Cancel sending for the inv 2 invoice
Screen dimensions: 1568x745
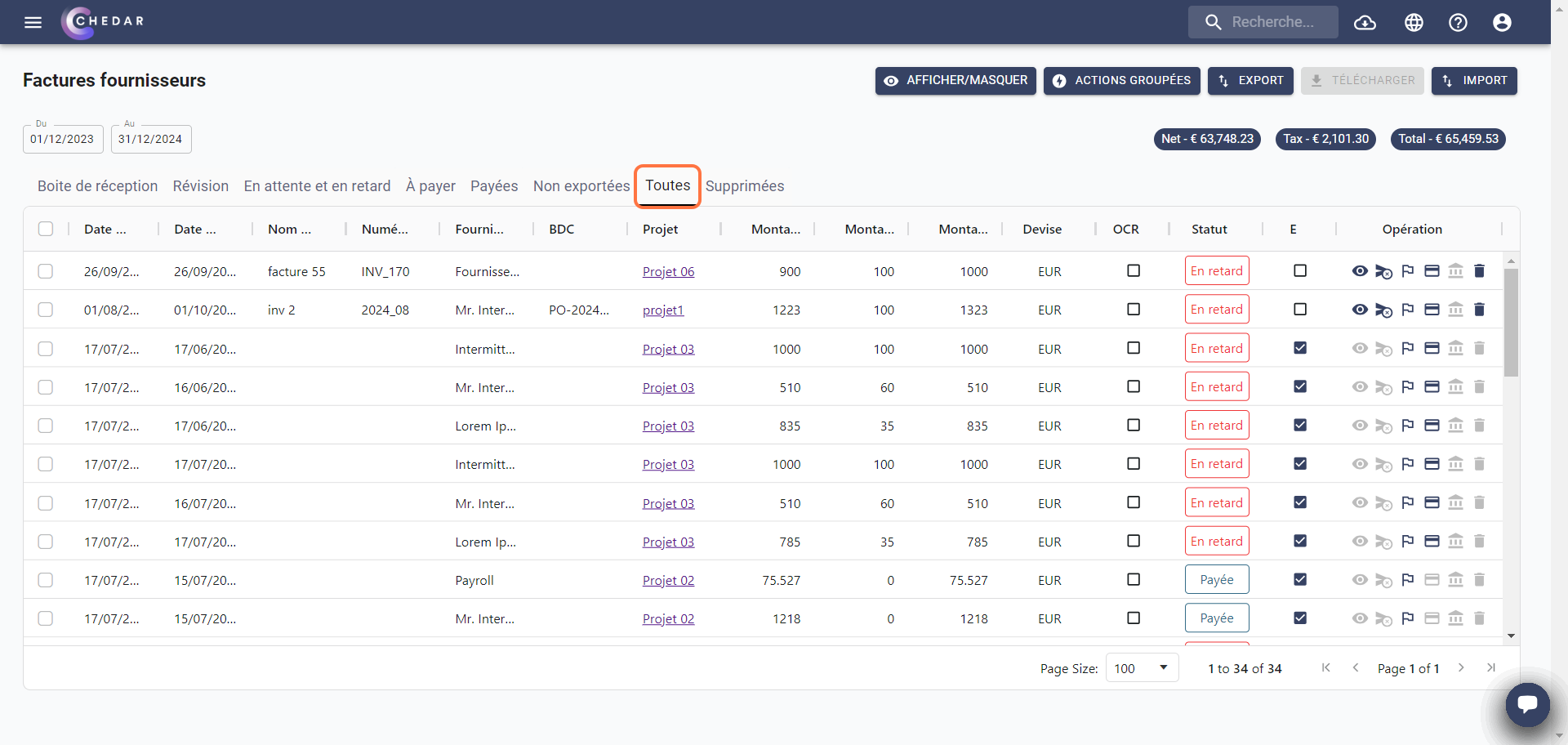pos(1383,310)
